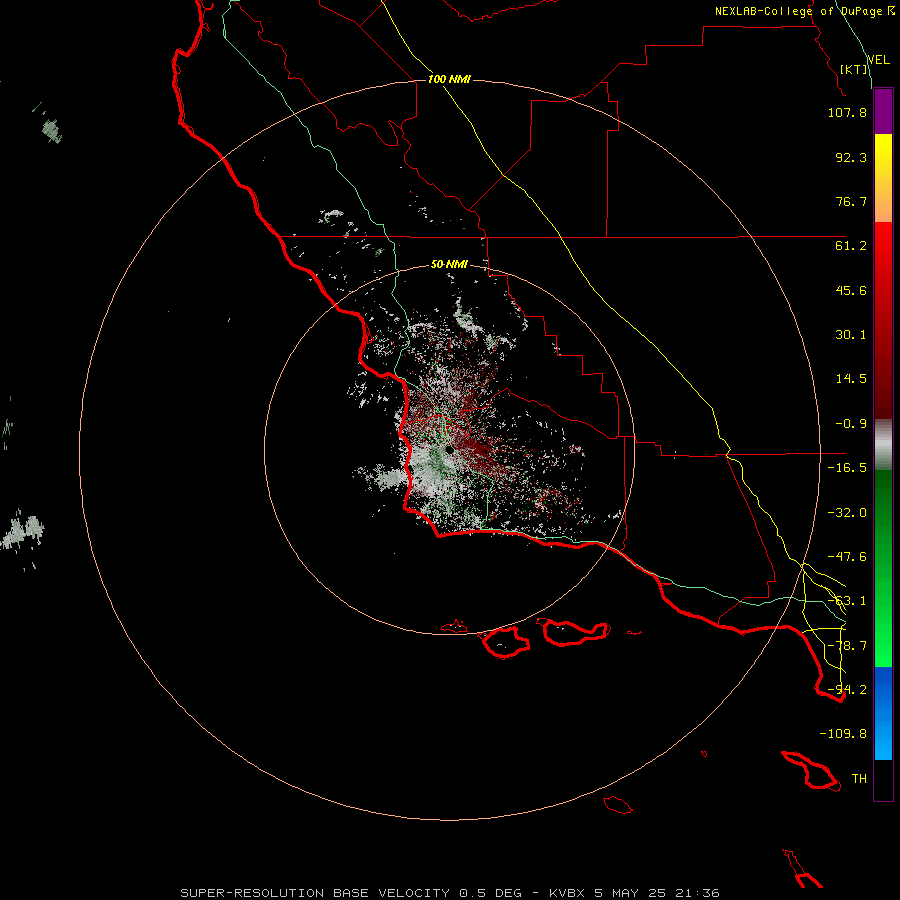
Task: Select the green segment of the velocity scale
Action: (x=883, y=568)
